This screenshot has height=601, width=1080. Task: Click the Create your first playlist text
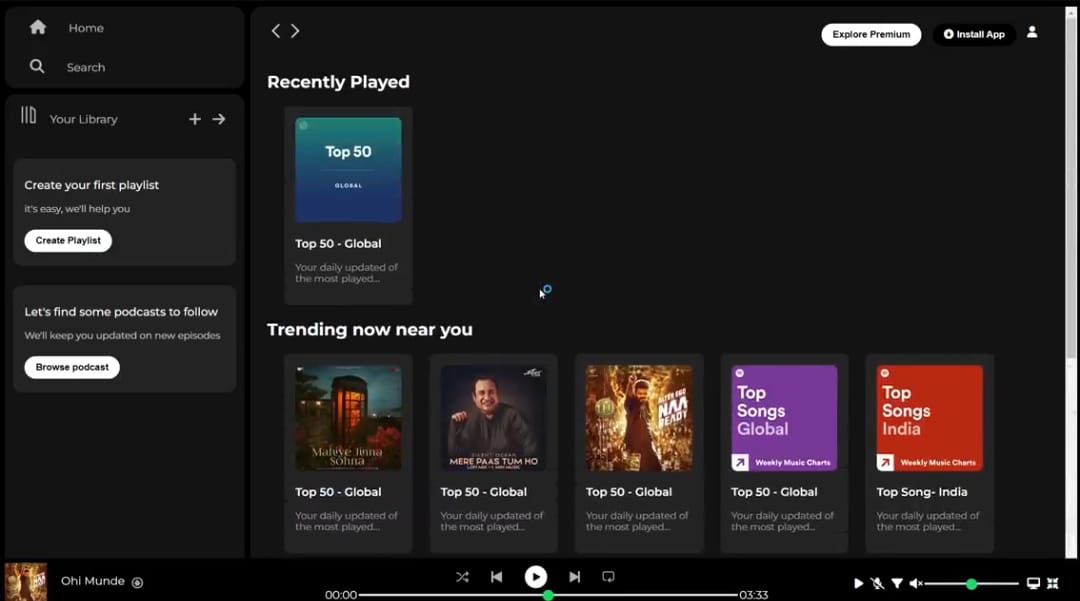point(92,185)
